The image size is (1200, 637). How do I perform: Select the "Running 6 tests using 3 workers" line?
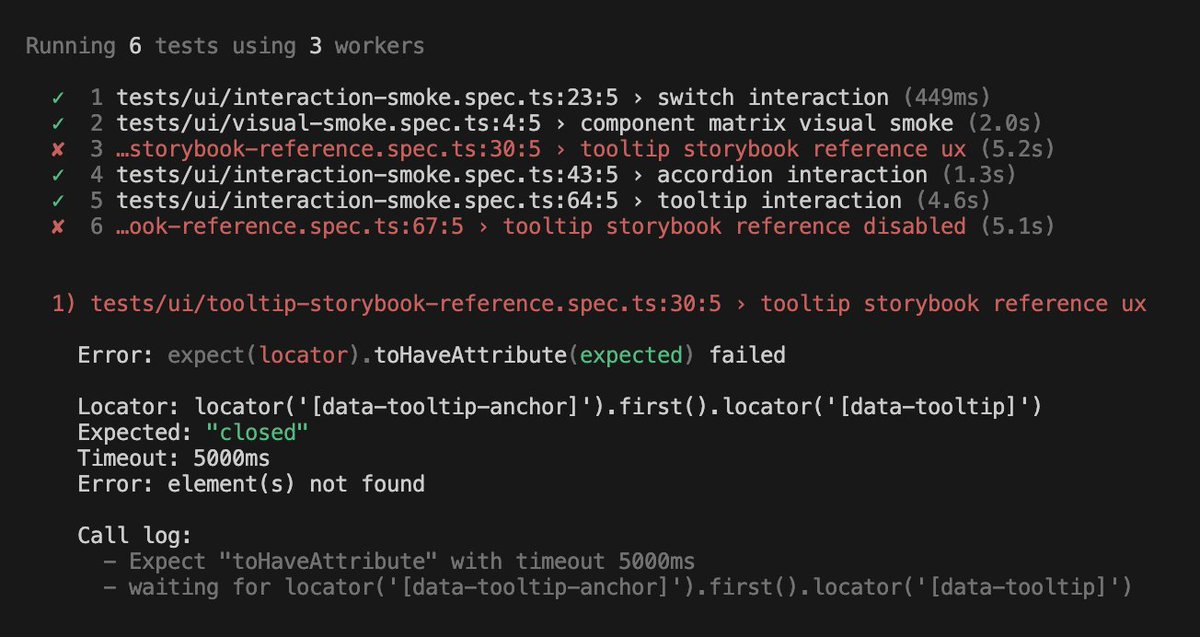225,46
